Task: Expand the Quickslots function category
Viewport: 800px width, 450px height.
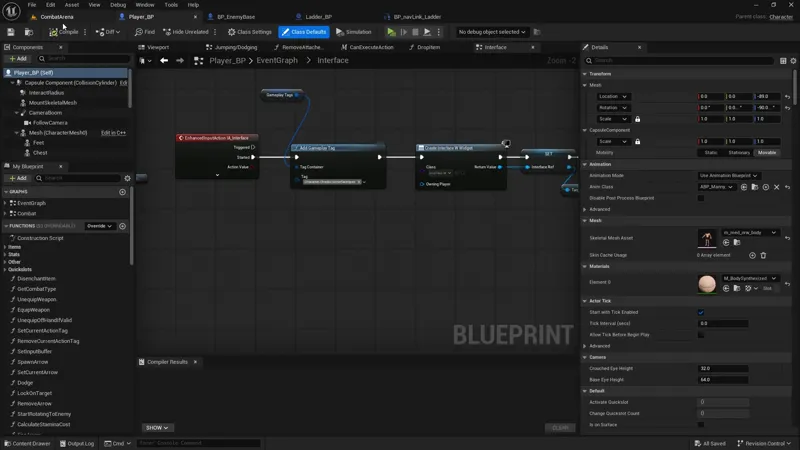Action: click(5, 269)
